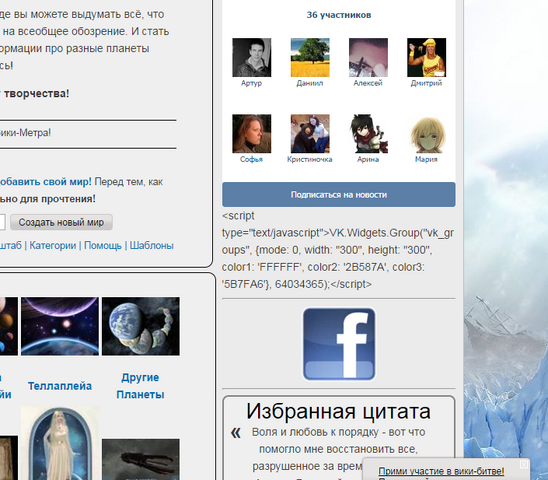Open the white-robed woman statue thumbnail
Image resolution: width=548 pixels, height=480 pixels.
click(60, 443)
